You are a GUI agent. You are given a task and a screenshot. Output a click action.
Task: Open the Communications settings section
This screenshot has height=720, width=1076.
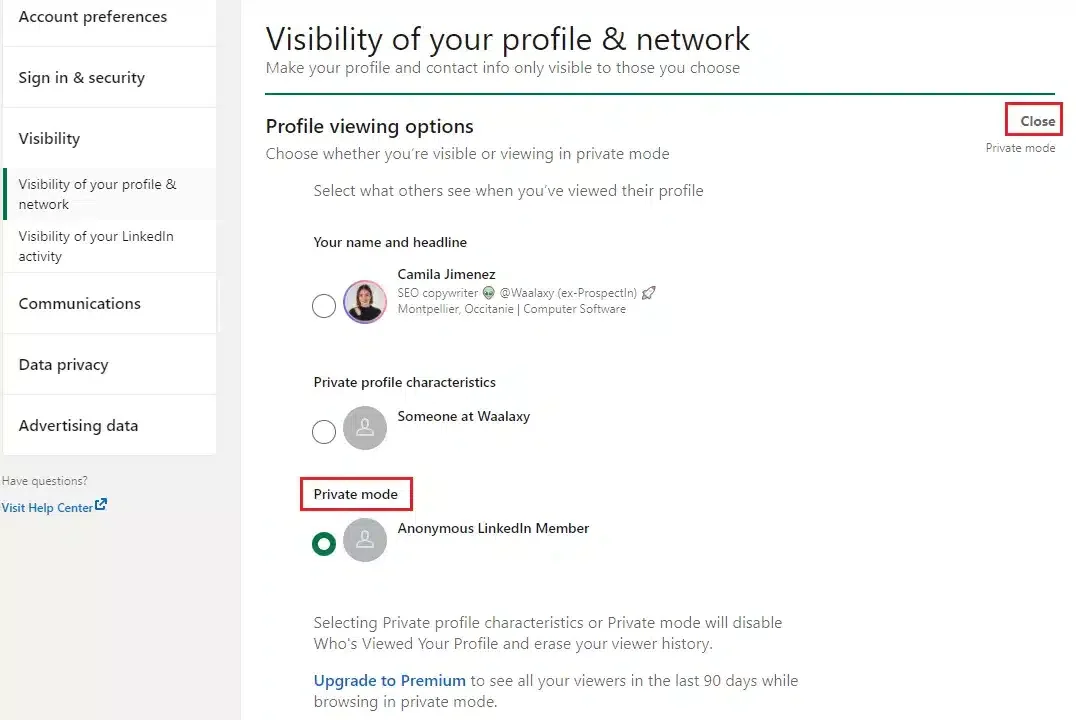pos(110,303)
